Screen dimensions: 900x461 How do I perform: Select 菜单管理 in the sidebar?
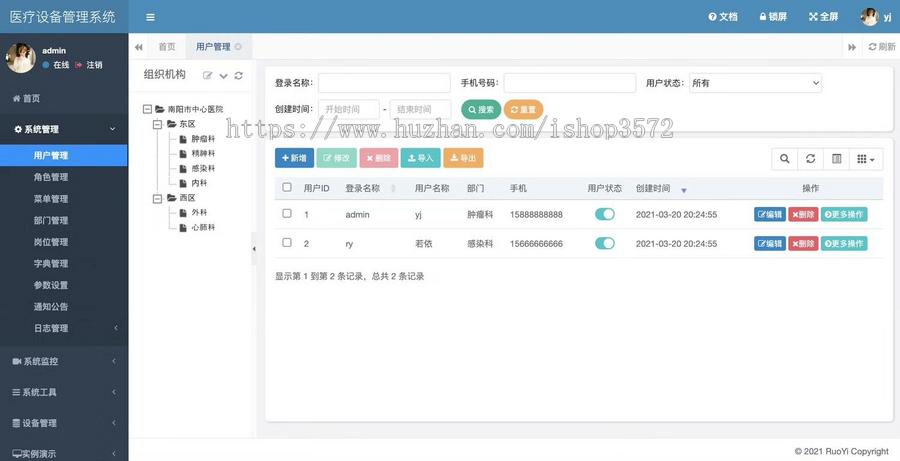point(64,199)
